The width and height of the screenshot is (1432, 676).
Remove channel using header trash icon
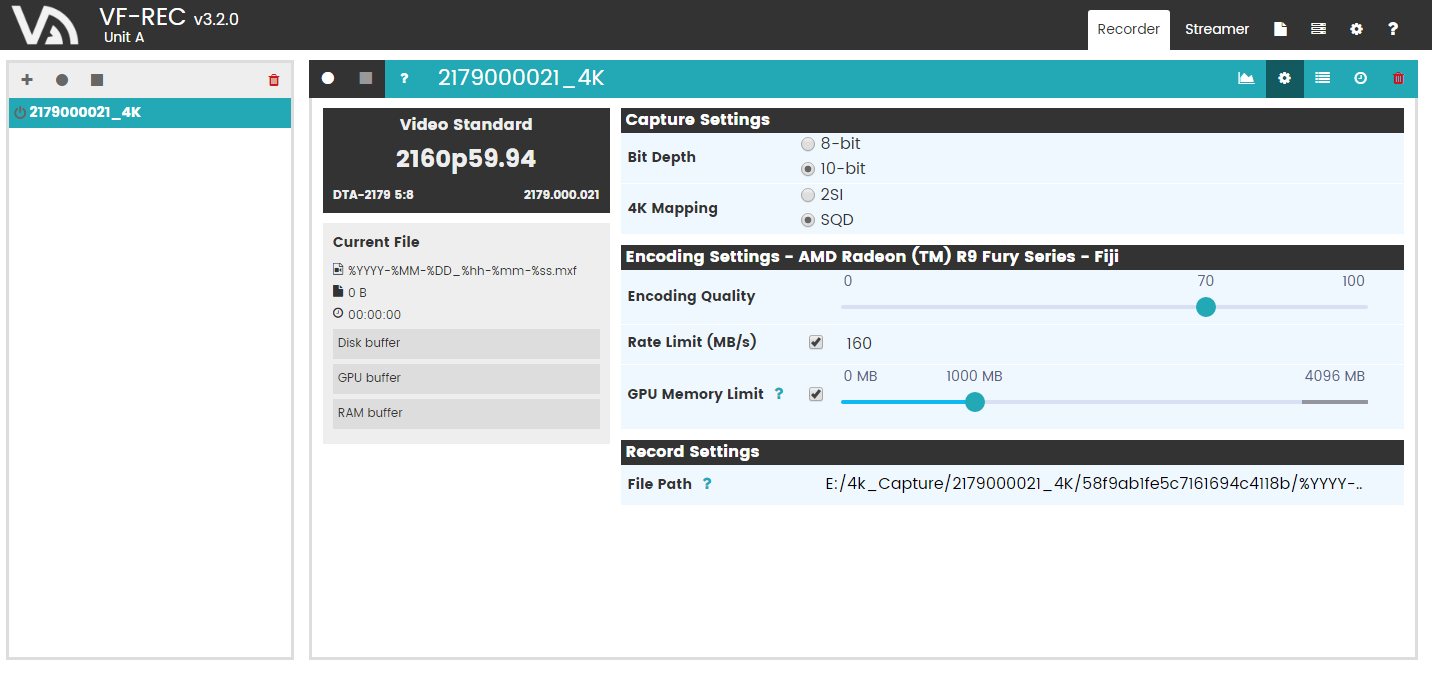(1399, 78)
